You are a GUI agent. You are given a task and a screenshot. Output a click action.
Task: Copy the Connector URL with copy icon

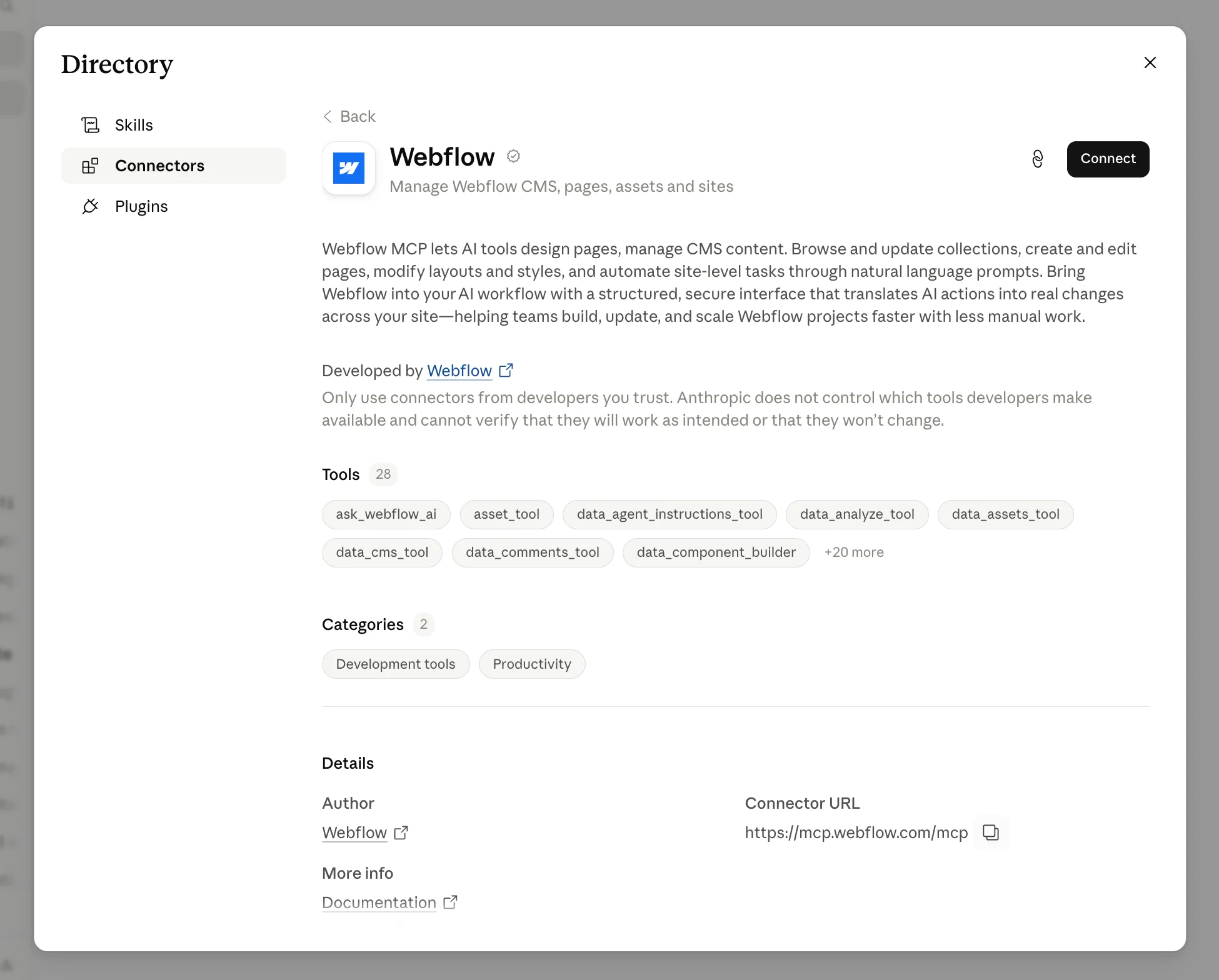(x=991, y=832)
